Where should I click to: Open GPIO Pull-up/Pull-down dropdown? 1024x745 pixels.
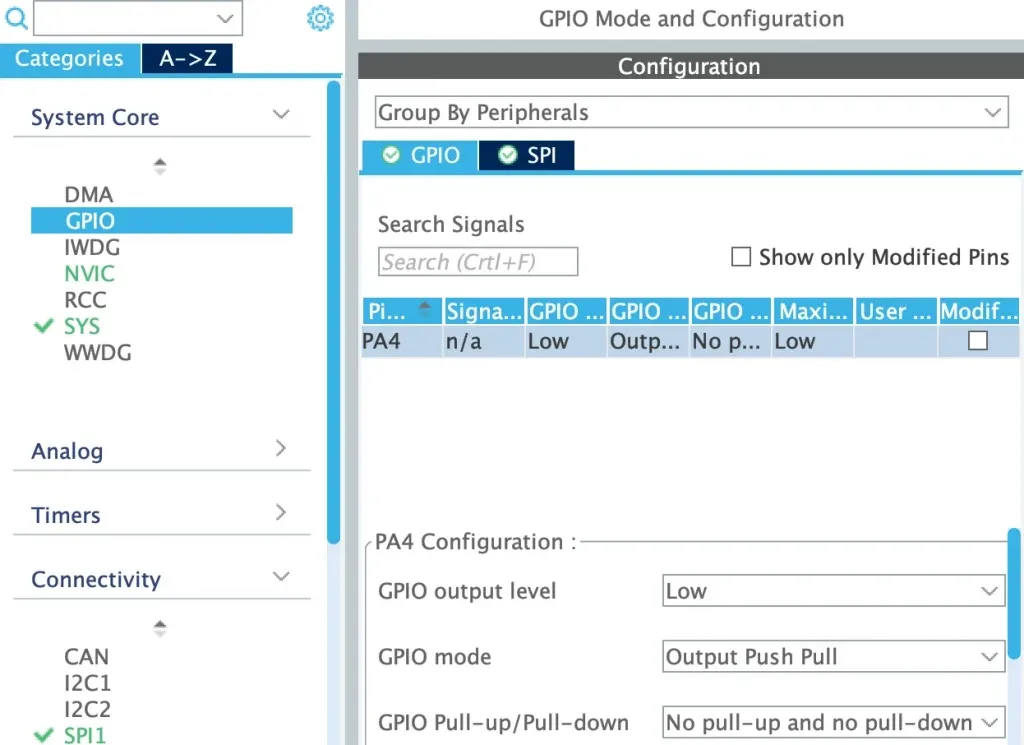click(833, 722)
